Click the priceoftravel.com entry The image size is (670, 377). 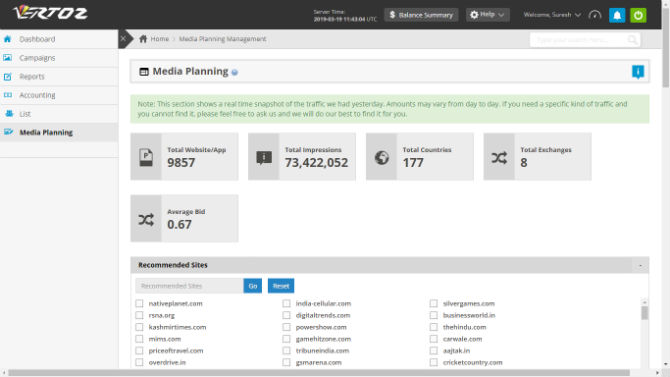point(176,350)
